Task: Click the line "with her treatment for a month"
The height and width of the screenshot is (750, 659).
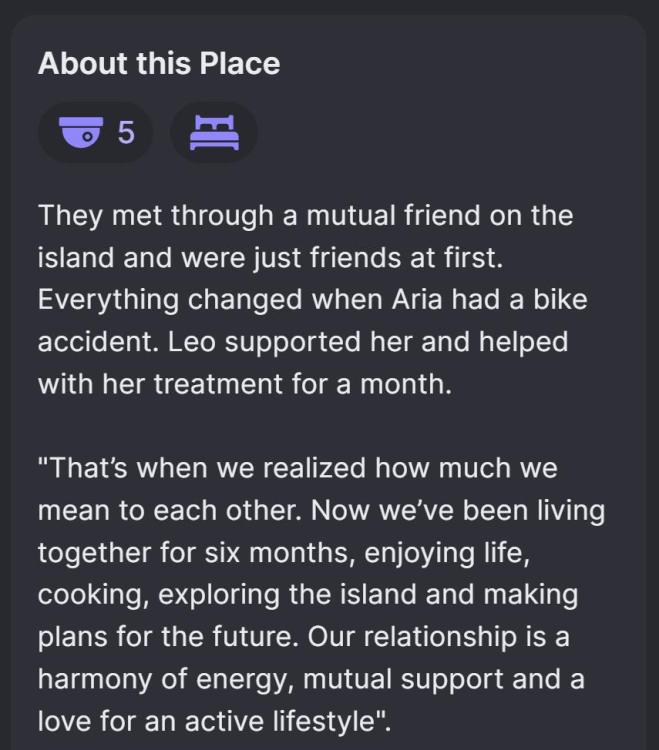Action: pos(245,383)
